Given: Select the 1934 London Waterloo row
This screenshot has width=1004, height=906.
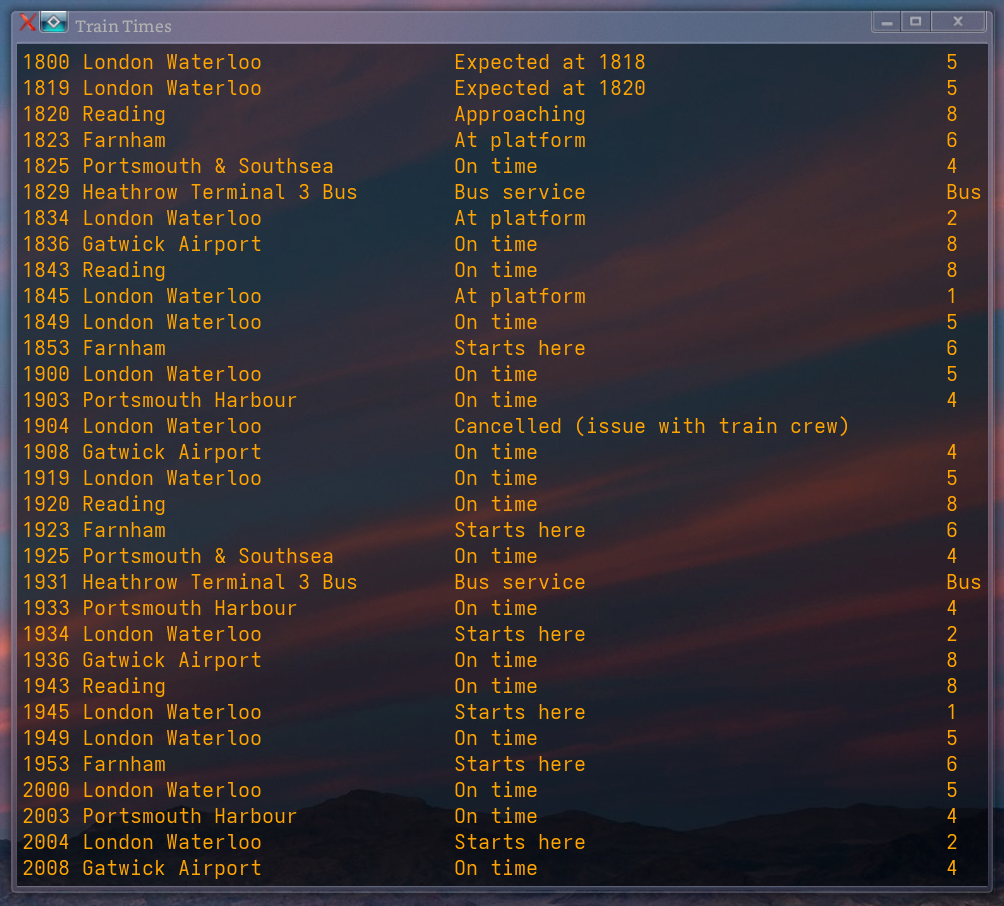Looking at the screenshot, I should coord(502,634).
